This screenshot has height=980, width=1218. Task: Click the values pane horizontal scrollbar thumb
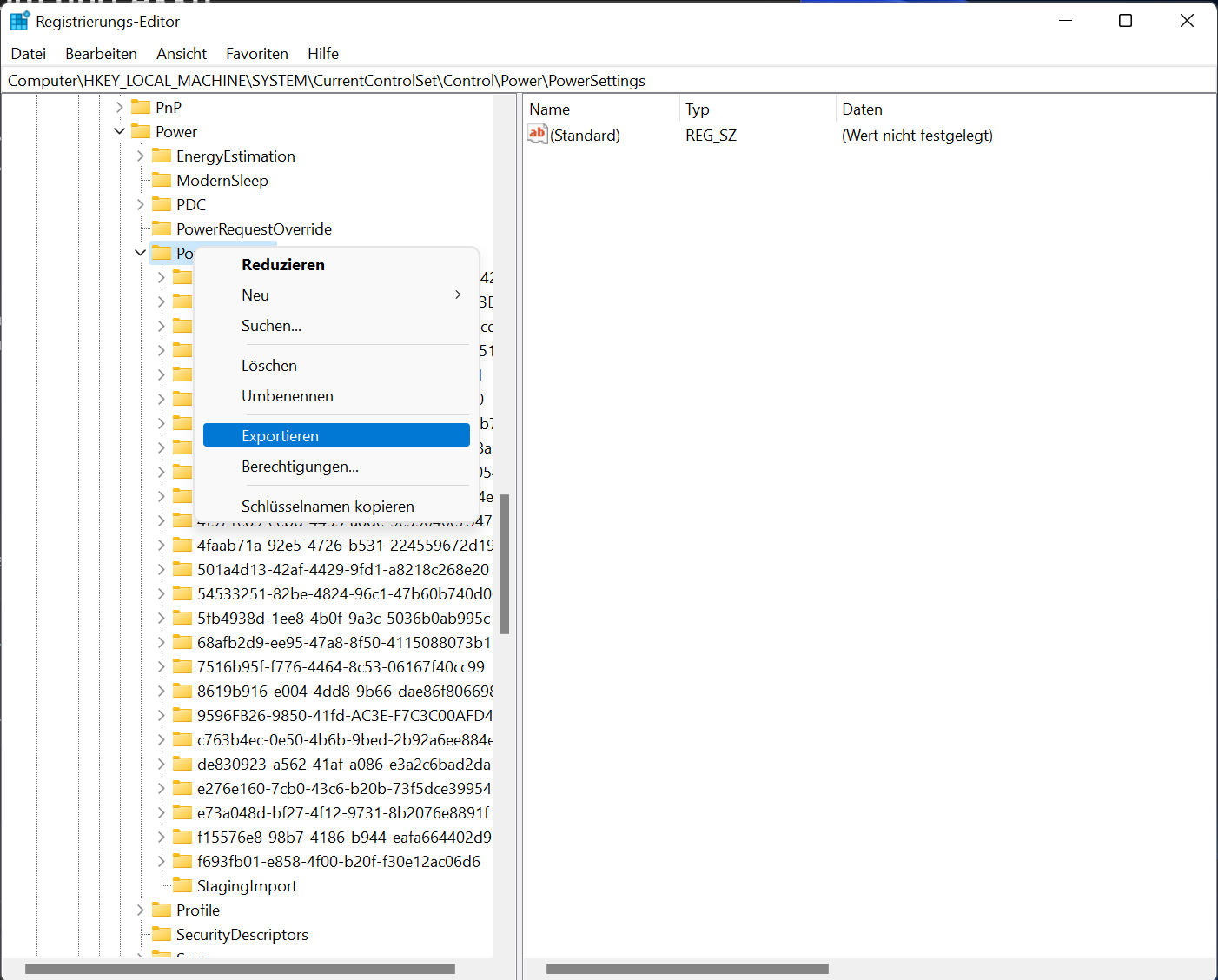[687, 969]
